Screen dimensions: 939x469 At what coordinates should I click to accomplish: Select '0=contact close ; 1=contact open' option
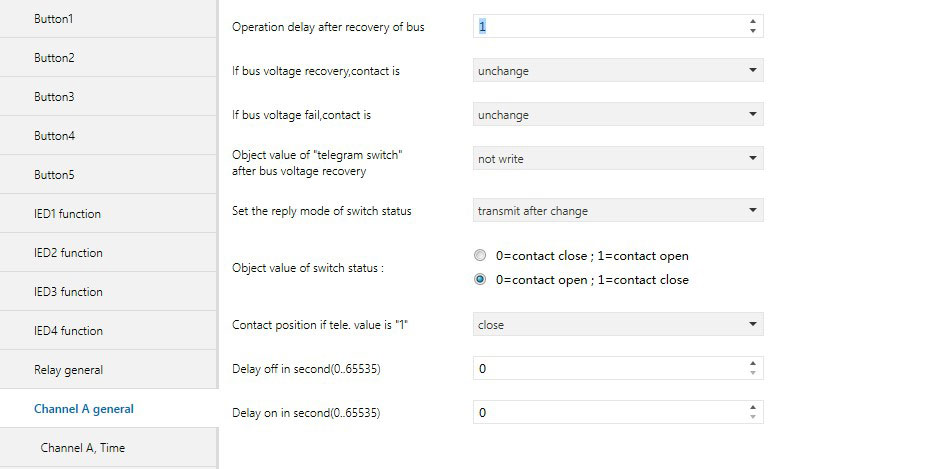point(481,256)
